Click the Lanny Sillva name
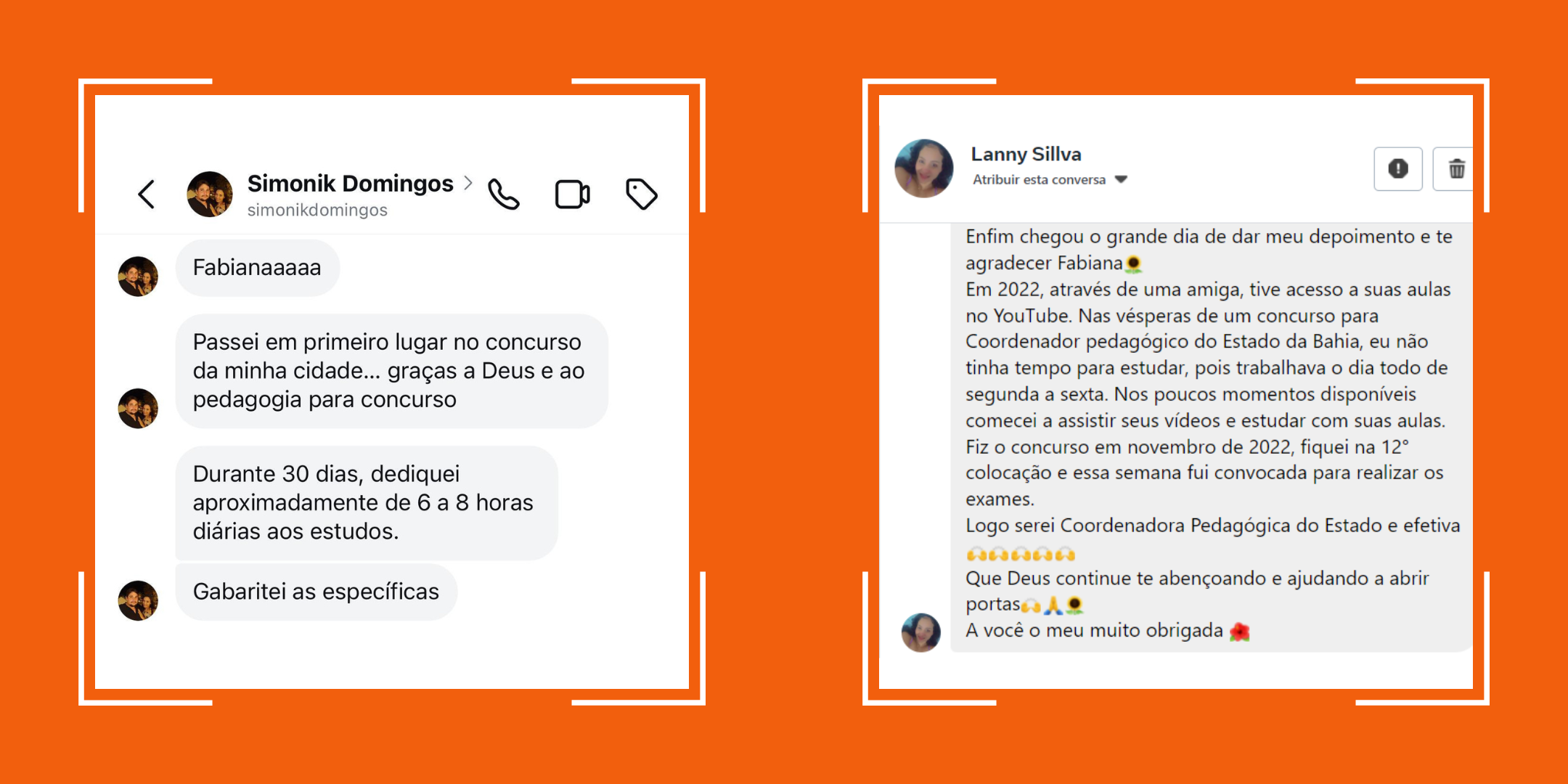Viewport: 1568px width, 784px height. pyautogui.click(x=1026, y=154)
